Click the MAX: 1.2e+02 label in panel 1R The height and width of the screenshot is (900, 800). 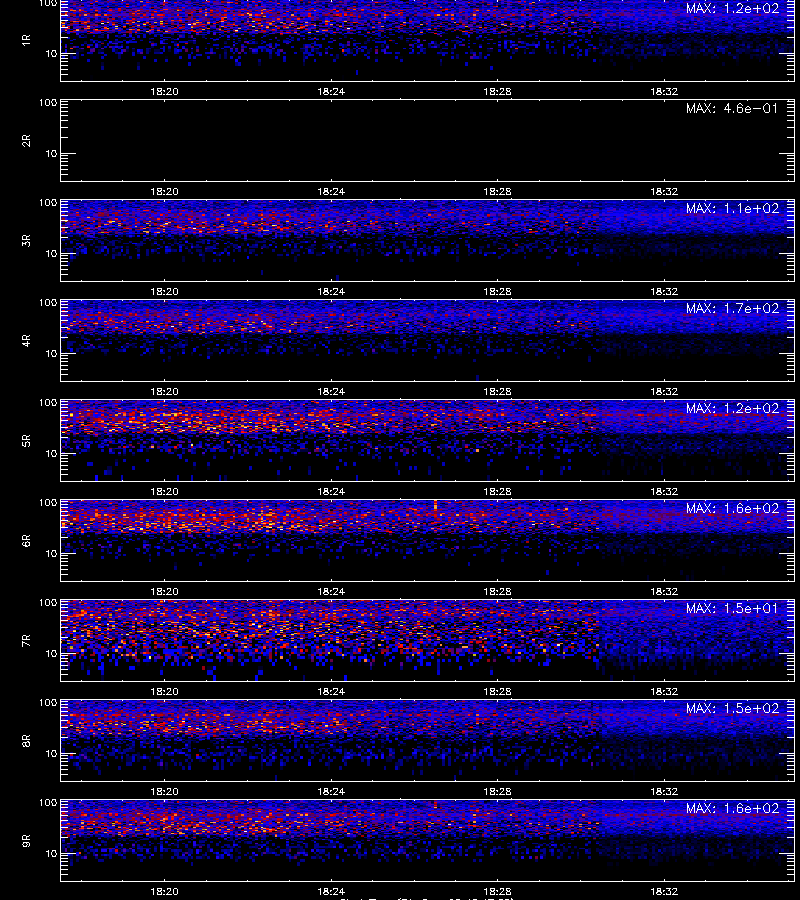coord(732,9)
